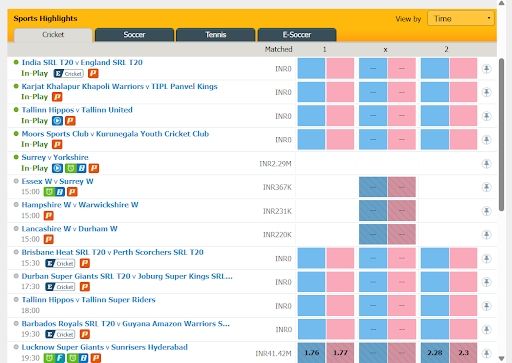Open Surrey v Yorkshire match
This screenshot has width=512, height=363.
click(55, 157)
